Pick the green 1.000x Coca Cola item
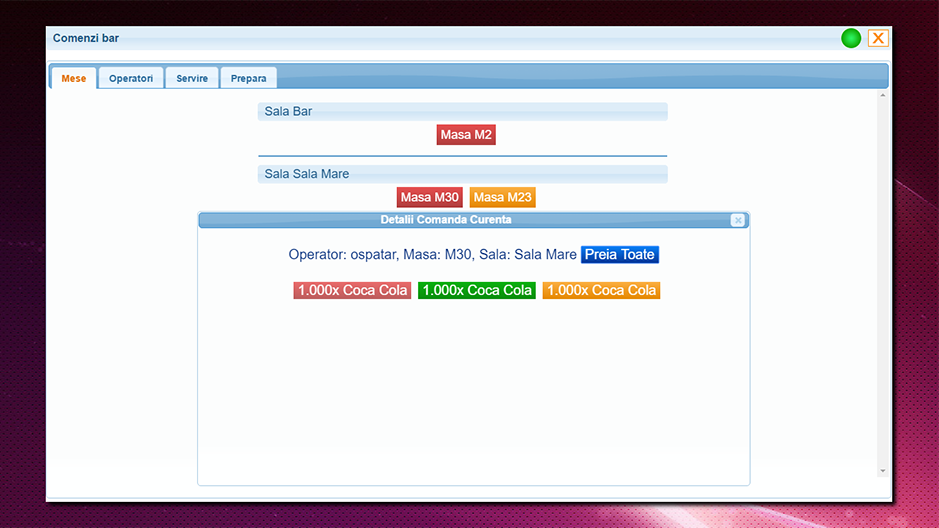This screenshot has width=939, height=528. [x=477, y=290]
